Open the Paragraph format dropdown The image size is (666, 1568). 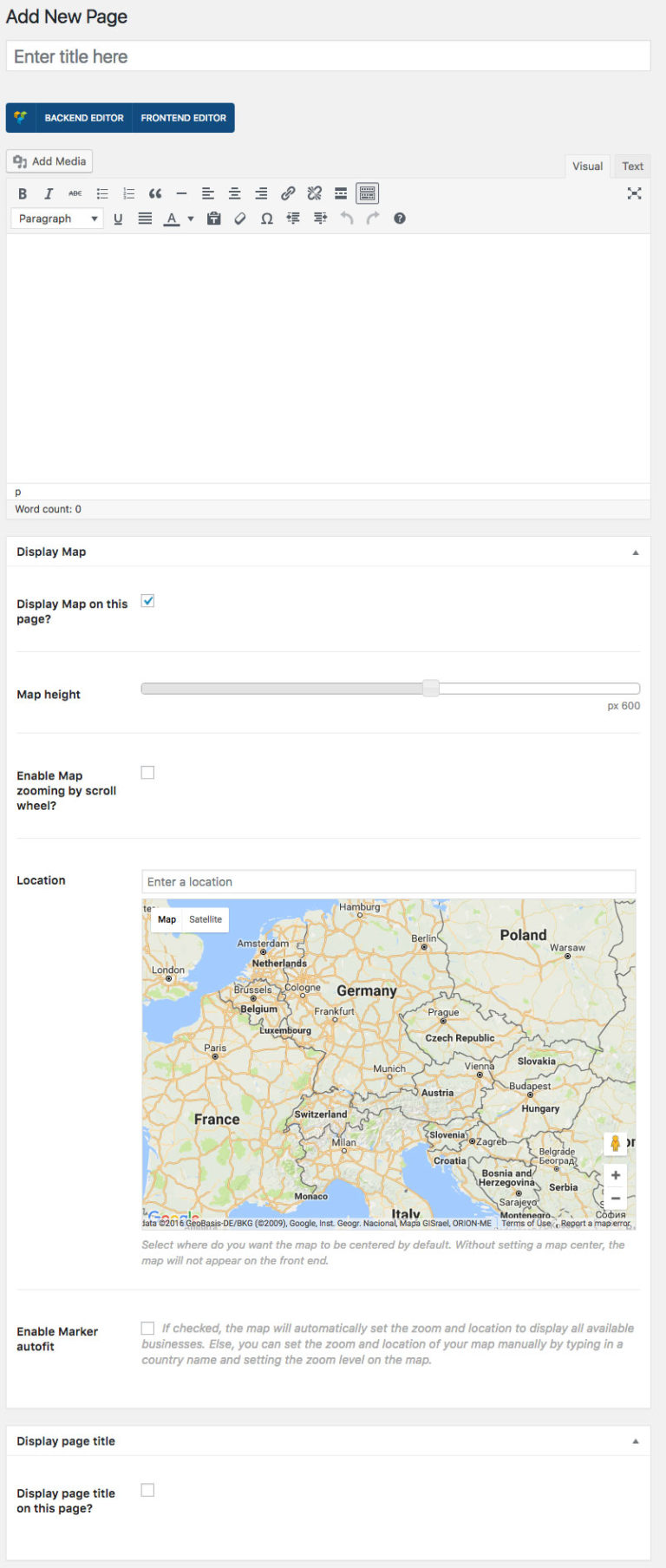coord(55,219)
